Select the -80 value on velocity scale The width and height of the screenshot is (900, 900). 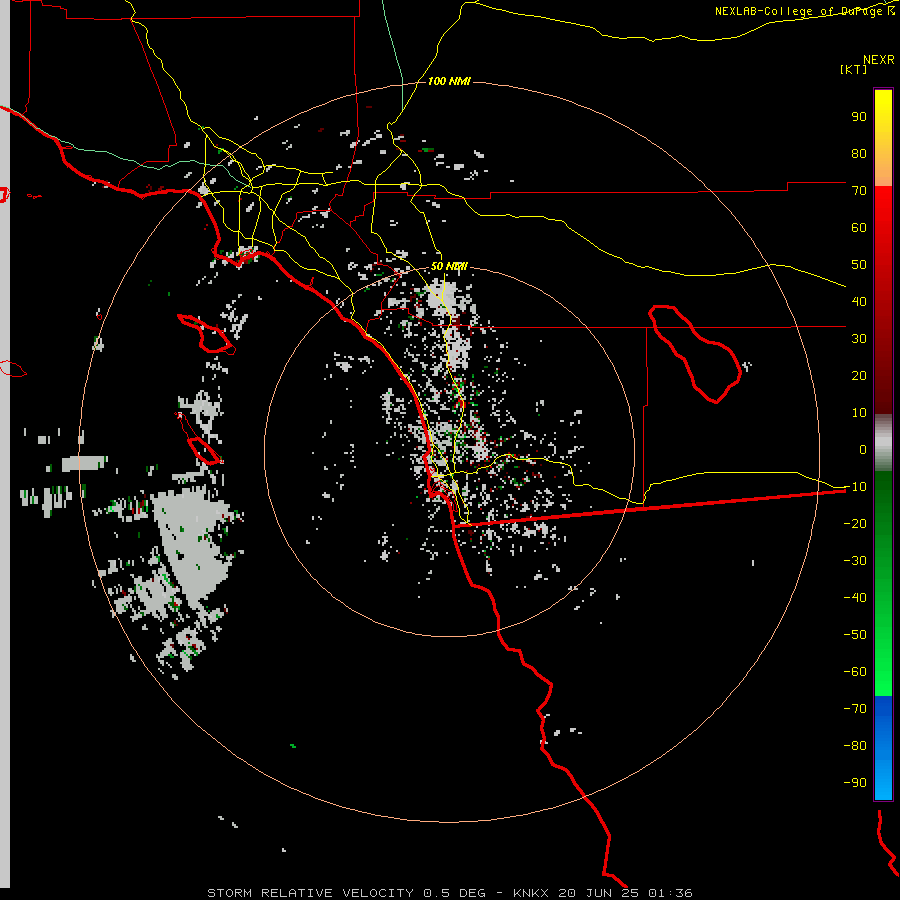tap(855, 746)
